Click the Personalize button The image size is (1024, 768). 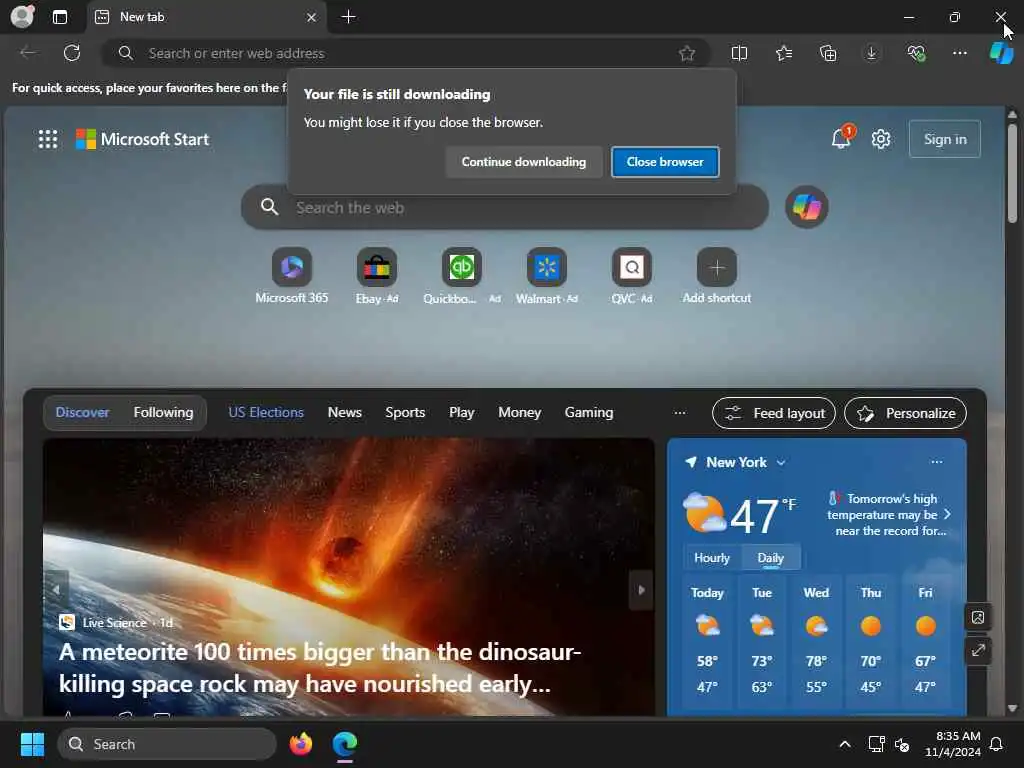tap(905, 413)
